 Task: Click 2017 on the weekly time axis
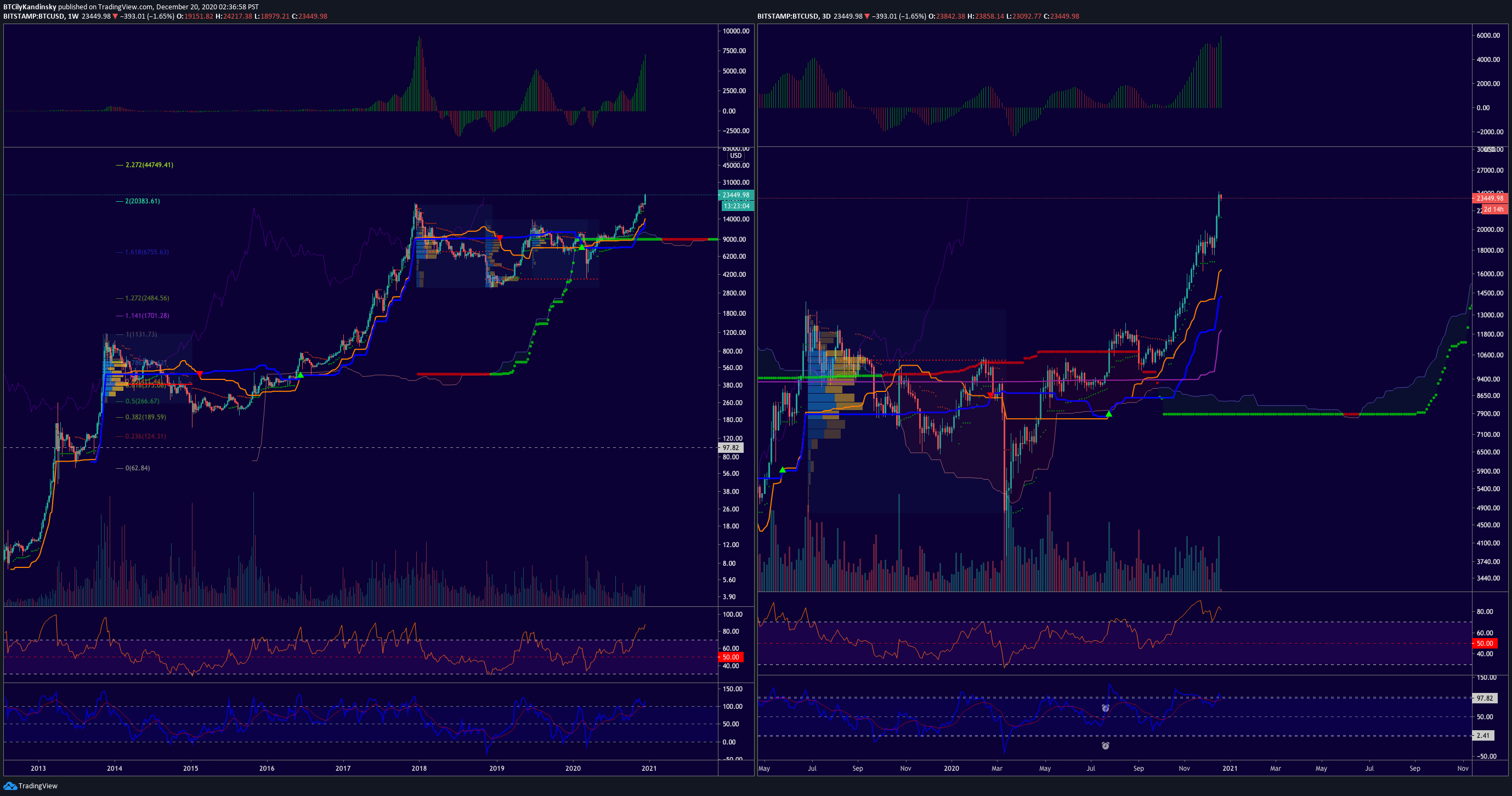[x=343, y=768]
